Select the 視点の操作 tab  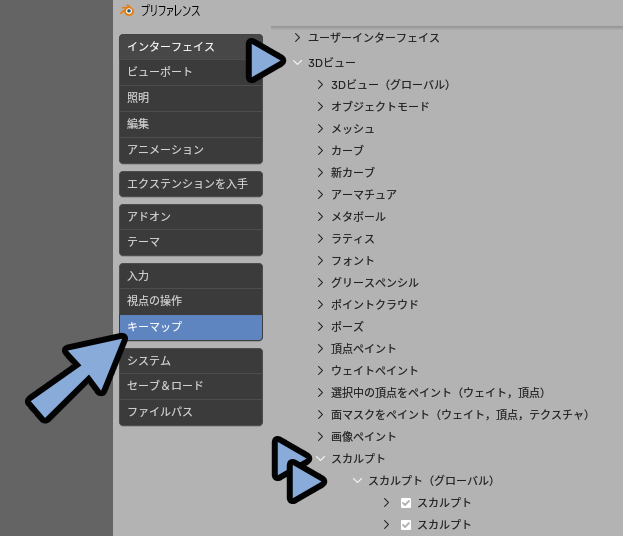click(x=190, y=301)
